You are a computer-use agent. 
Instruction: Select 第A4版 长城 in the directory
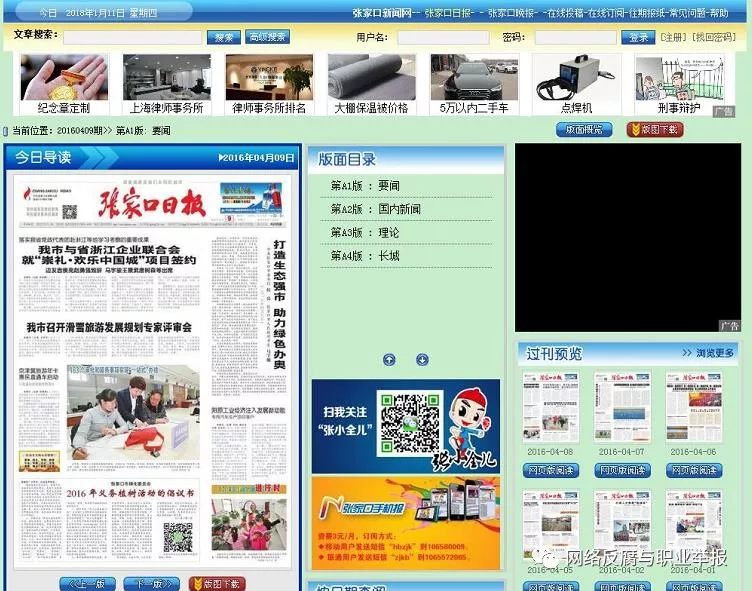365,256
